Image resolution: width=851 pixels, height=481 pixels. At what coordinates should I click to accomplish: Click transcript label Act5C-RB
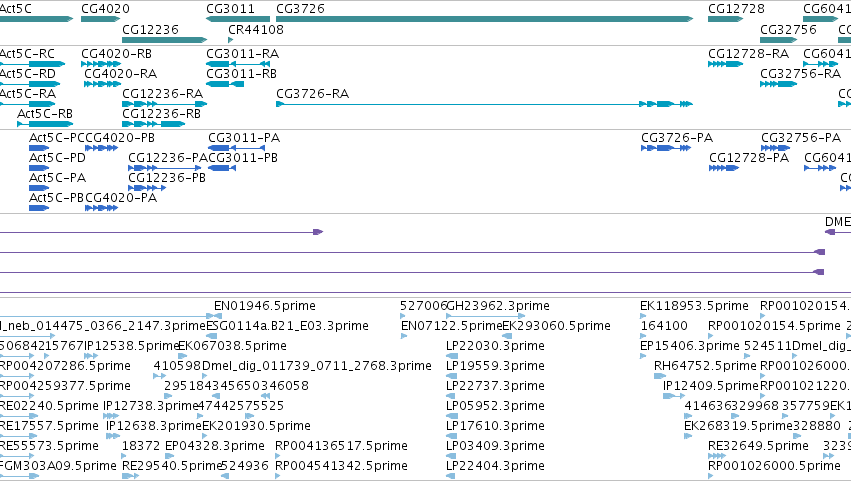(x=45, y=113)
